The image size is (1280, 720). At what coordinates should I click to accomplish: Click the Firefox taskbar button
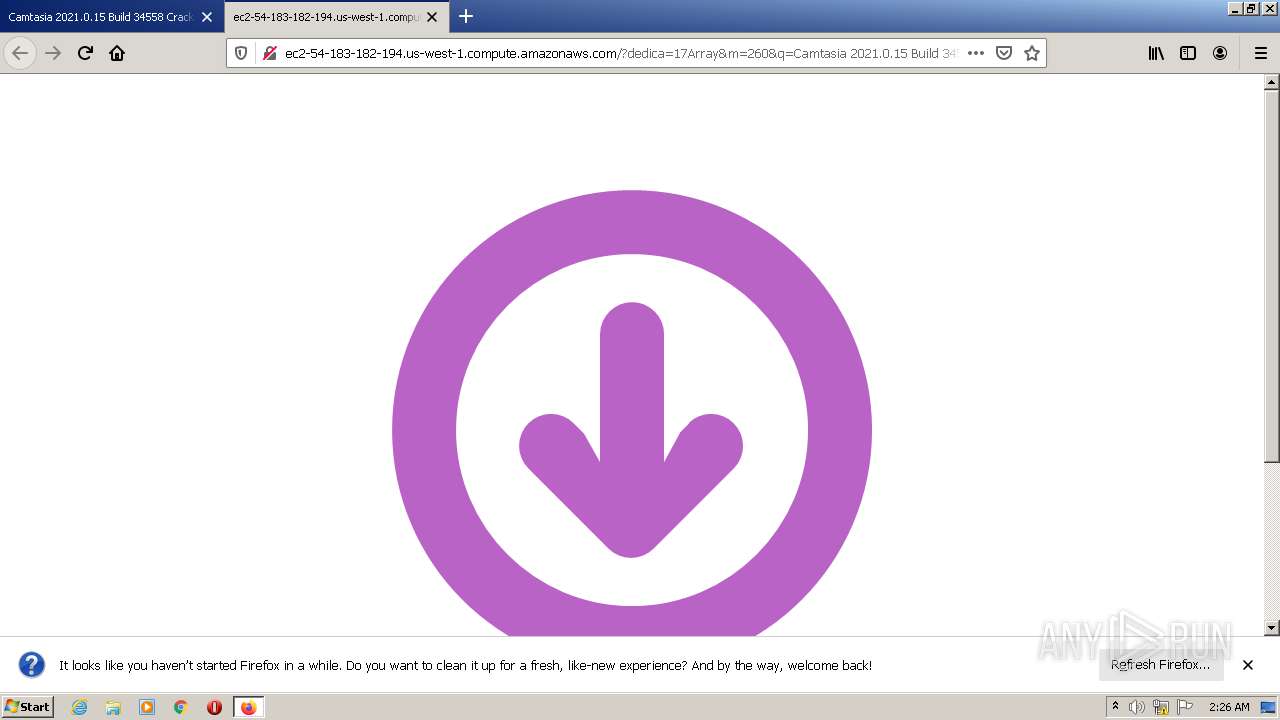coord(248,707)
